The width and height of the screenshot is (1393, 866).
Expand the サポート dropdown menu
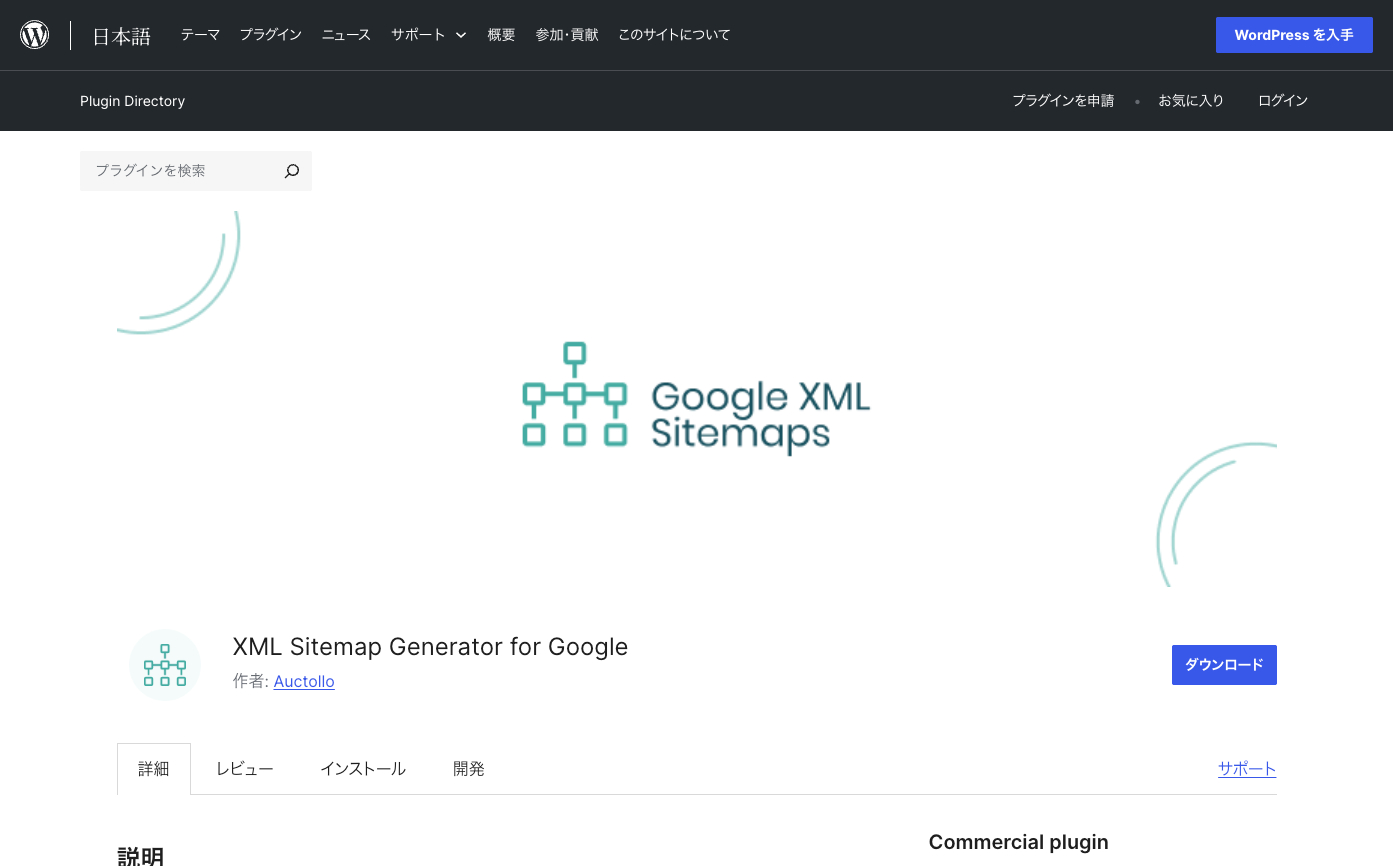[428, 35]
